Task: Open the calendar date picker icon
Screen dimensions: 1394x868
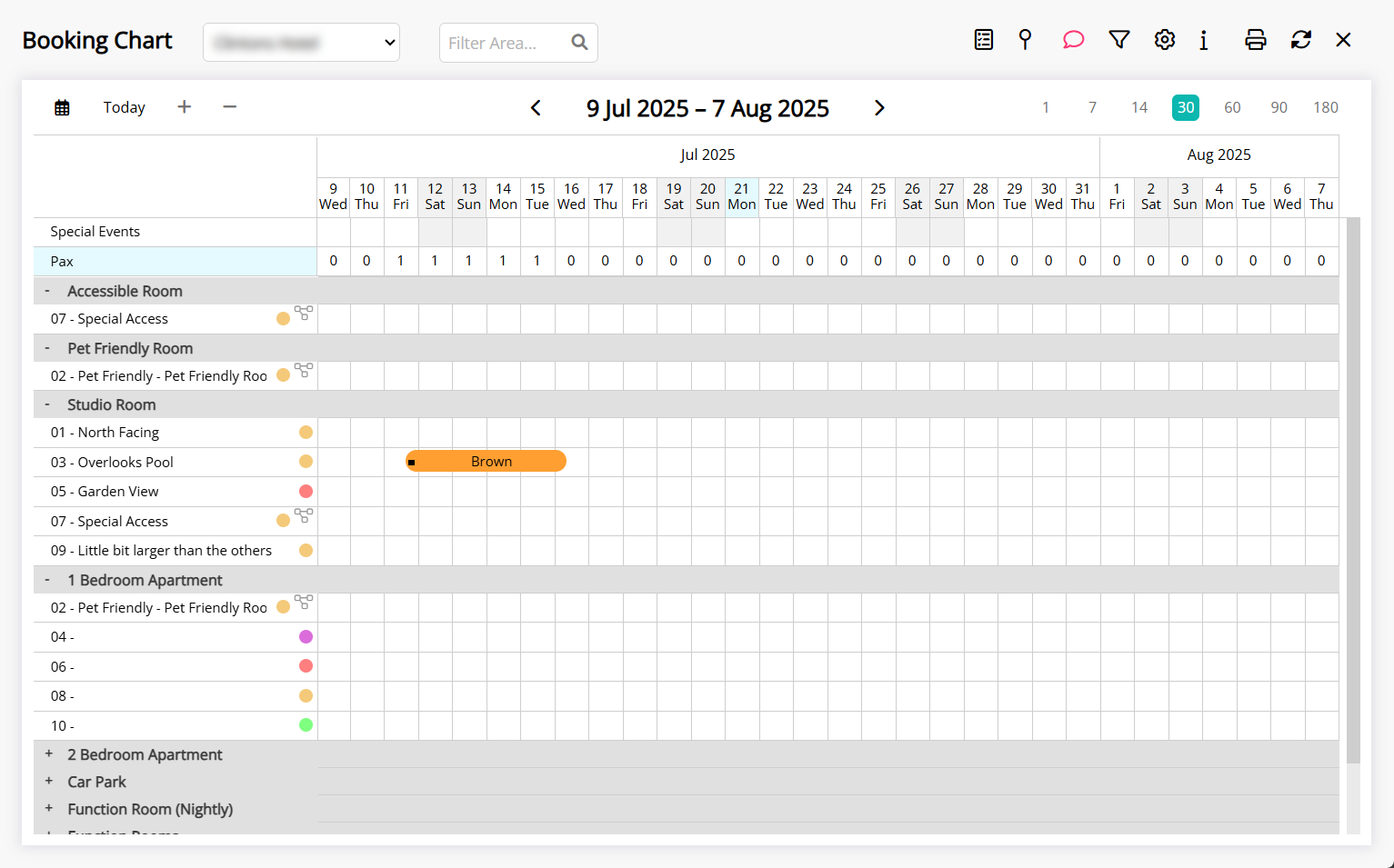Action: [62, 107]
